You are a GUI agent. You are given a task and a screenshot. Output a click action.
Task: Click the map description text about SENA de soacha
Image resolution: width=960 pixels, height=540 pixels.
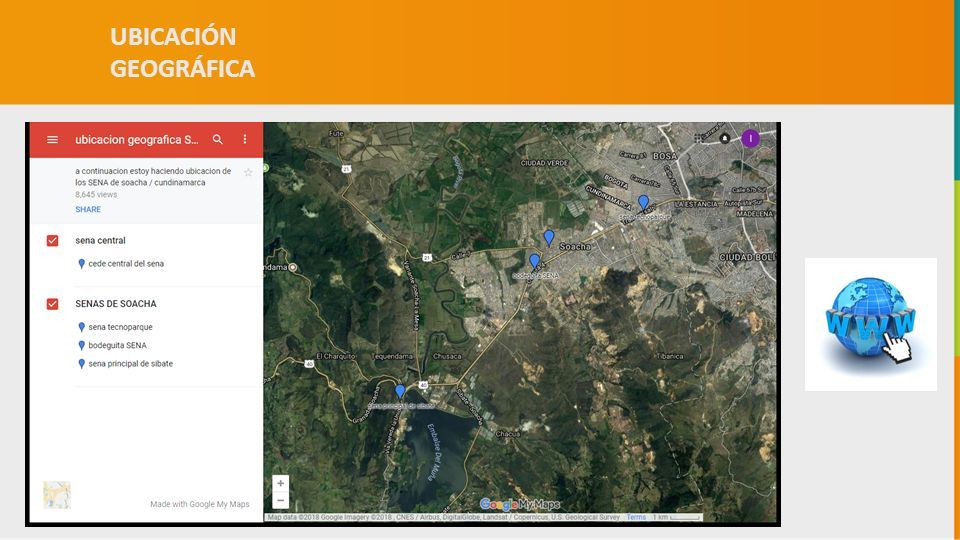coord(153,177)
